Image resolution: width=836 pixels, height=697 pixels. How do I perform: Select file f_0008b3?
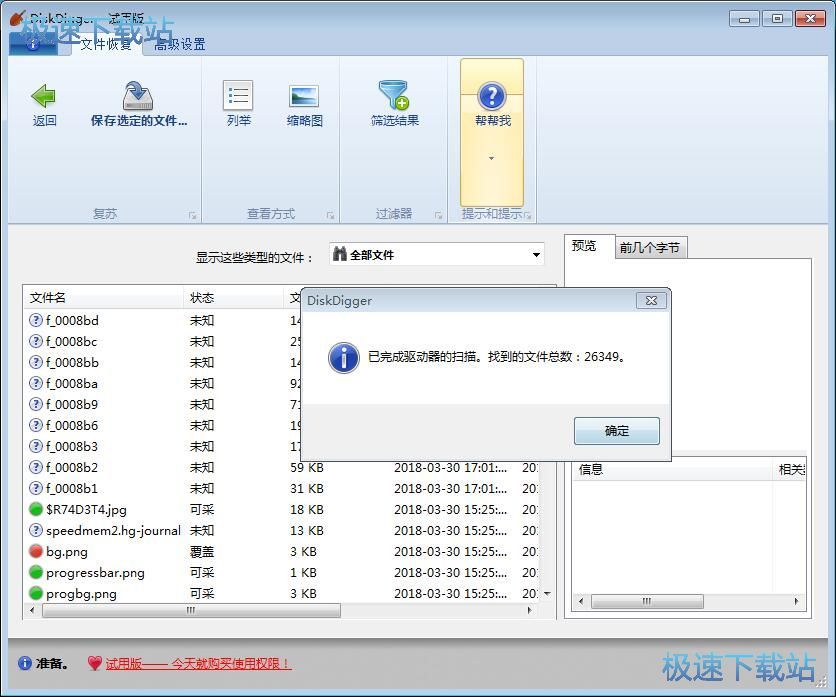pos(72,446)
